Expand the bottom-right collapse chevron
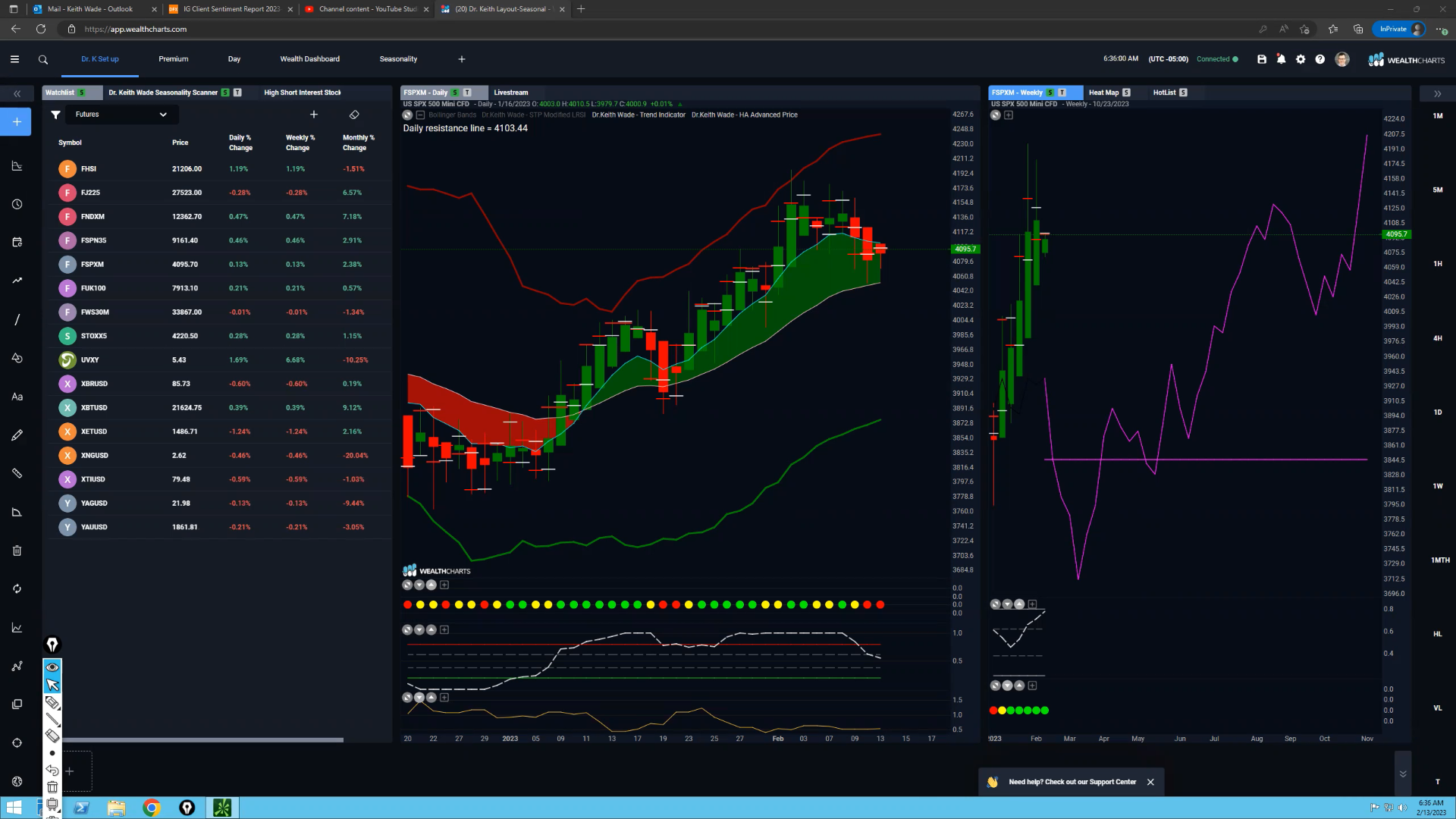The height and width of the screenshot is (819, 1456). coord(1403,774)
